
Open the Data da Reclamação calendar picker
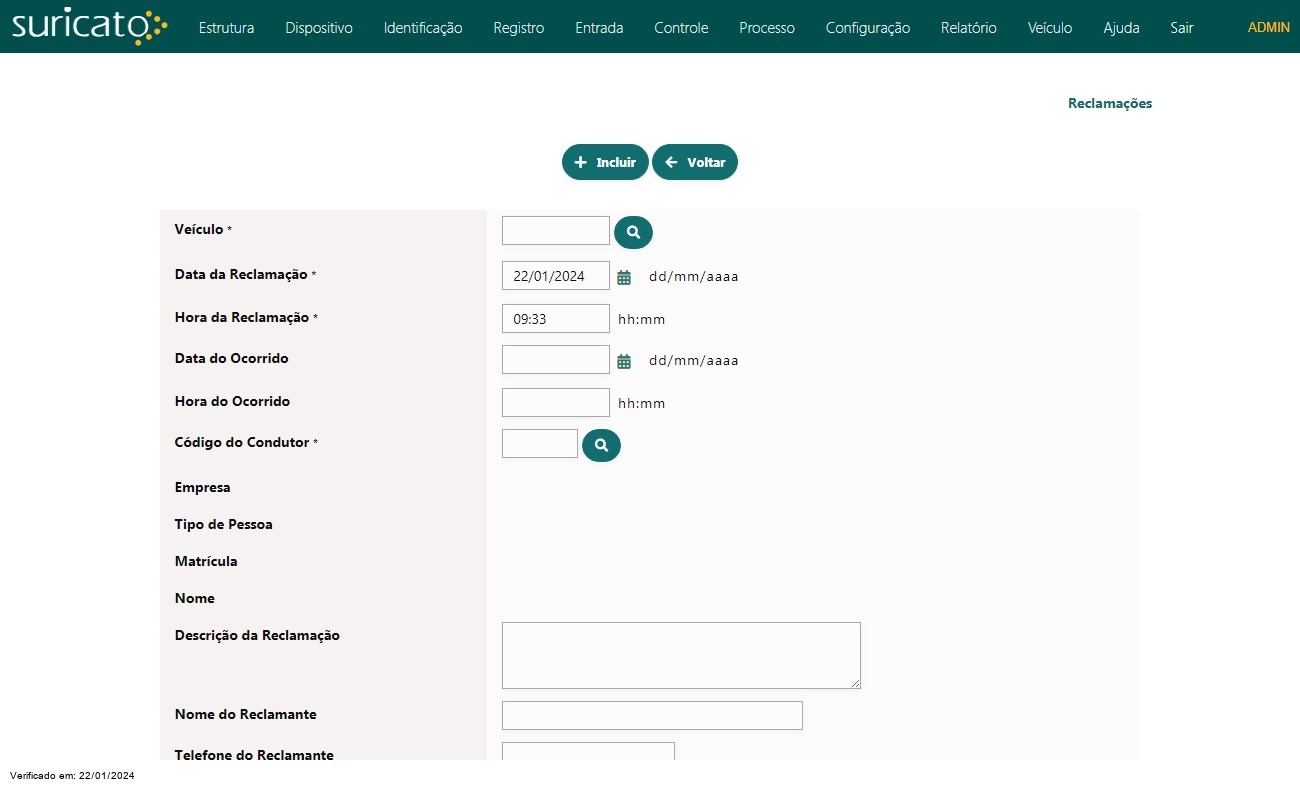coord(624,277)
